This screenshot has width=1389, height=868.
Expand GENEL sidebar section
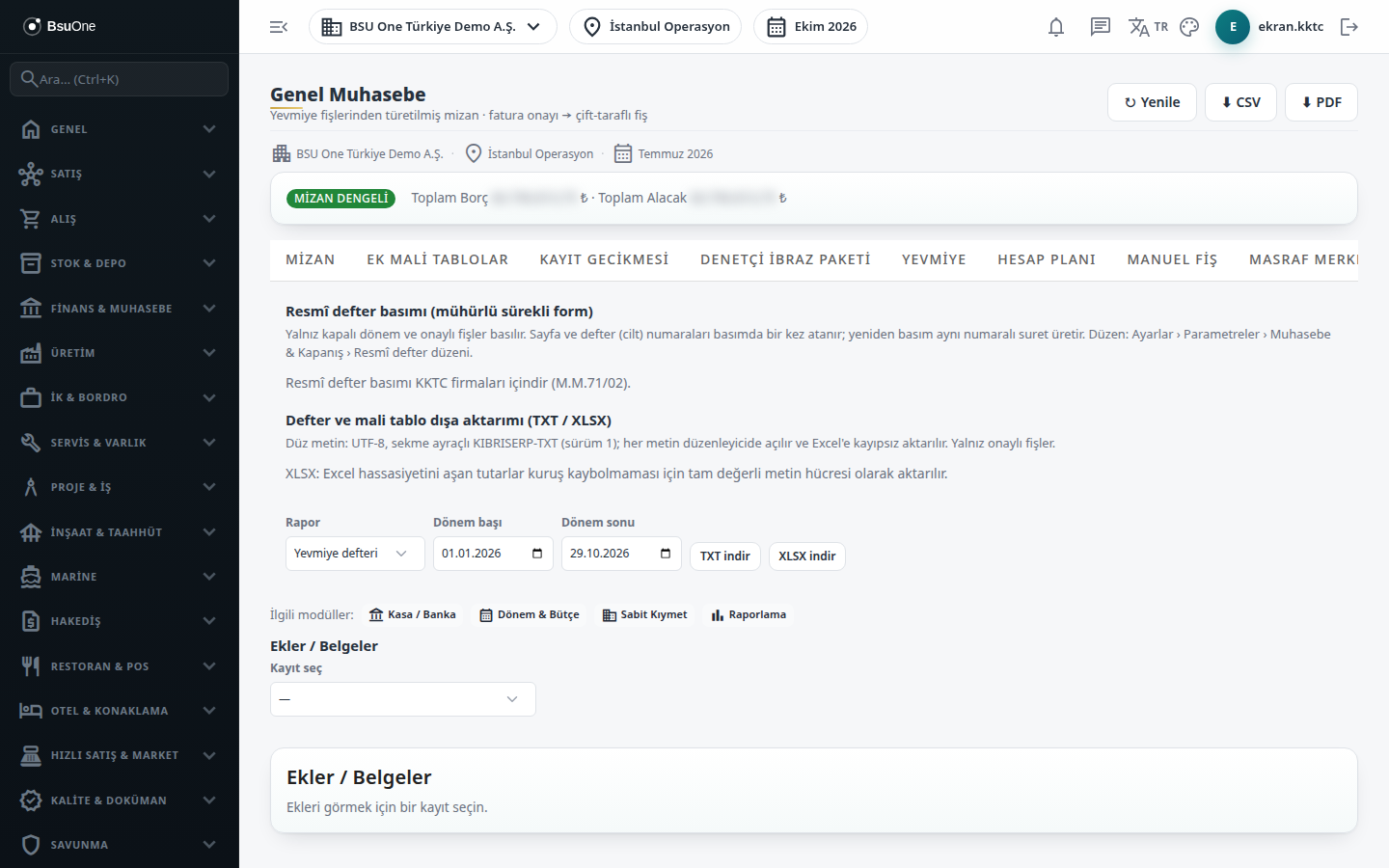tap(120, 129)
